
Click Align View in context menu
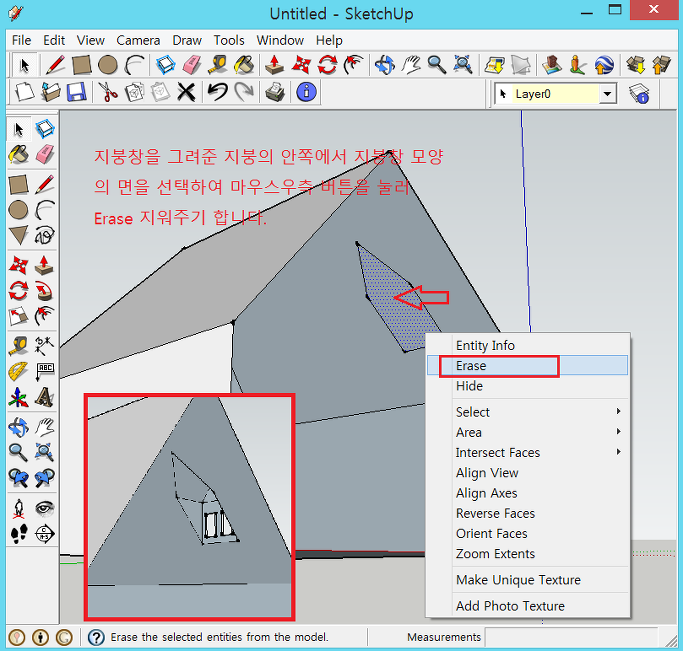[x=527, y=472]
